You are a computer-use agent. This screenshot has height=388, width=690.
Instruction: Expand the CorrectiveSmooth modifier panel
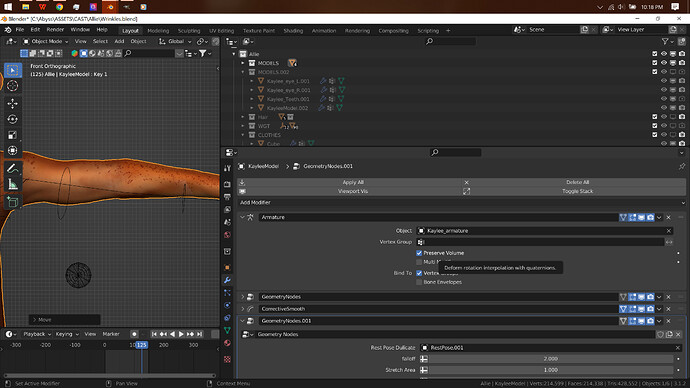pyautogui.click(x=242, y=309)
